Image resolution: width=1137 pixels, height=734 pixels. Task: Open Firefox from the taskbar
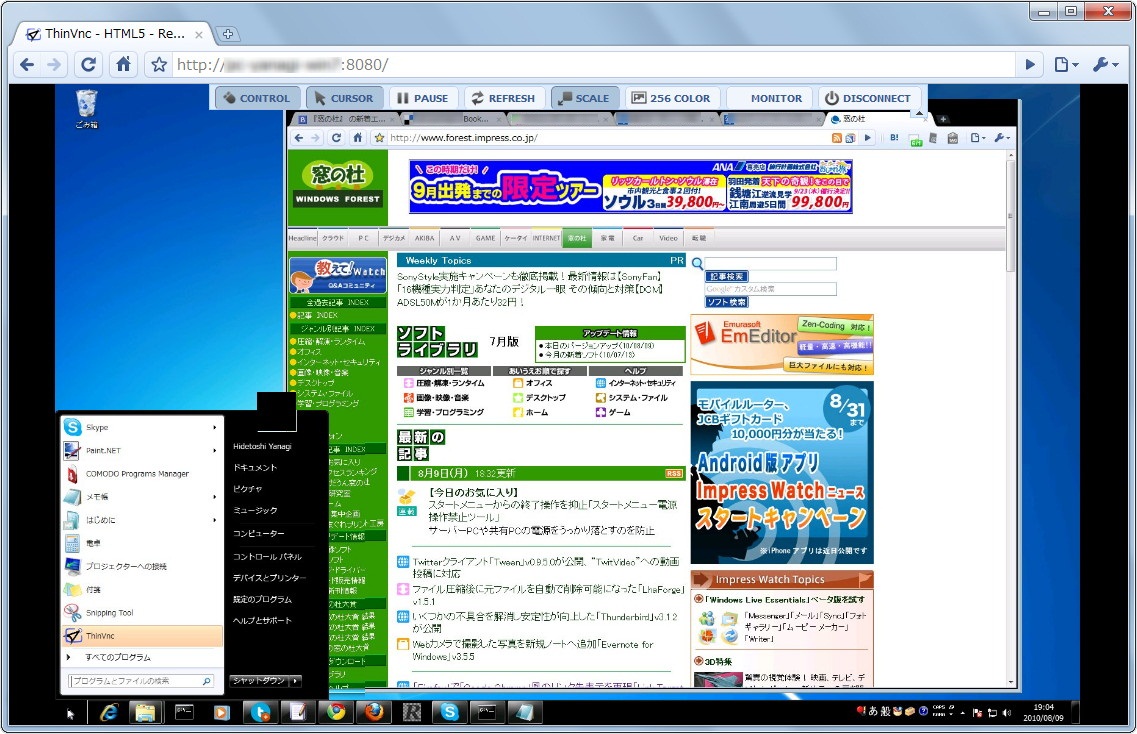coord(373,713)
